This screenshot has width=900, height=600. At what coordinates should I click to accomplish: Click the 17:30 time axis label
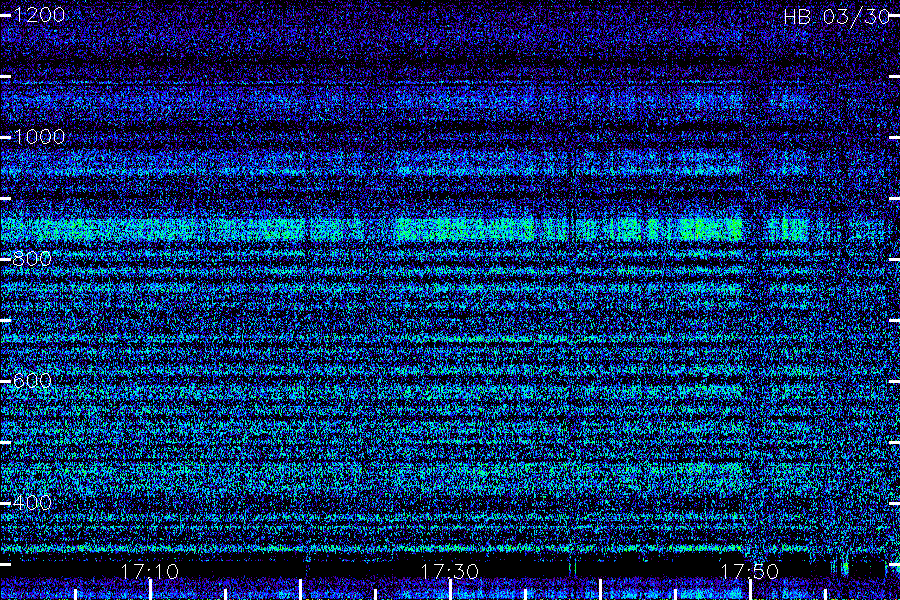pos(449,571)
